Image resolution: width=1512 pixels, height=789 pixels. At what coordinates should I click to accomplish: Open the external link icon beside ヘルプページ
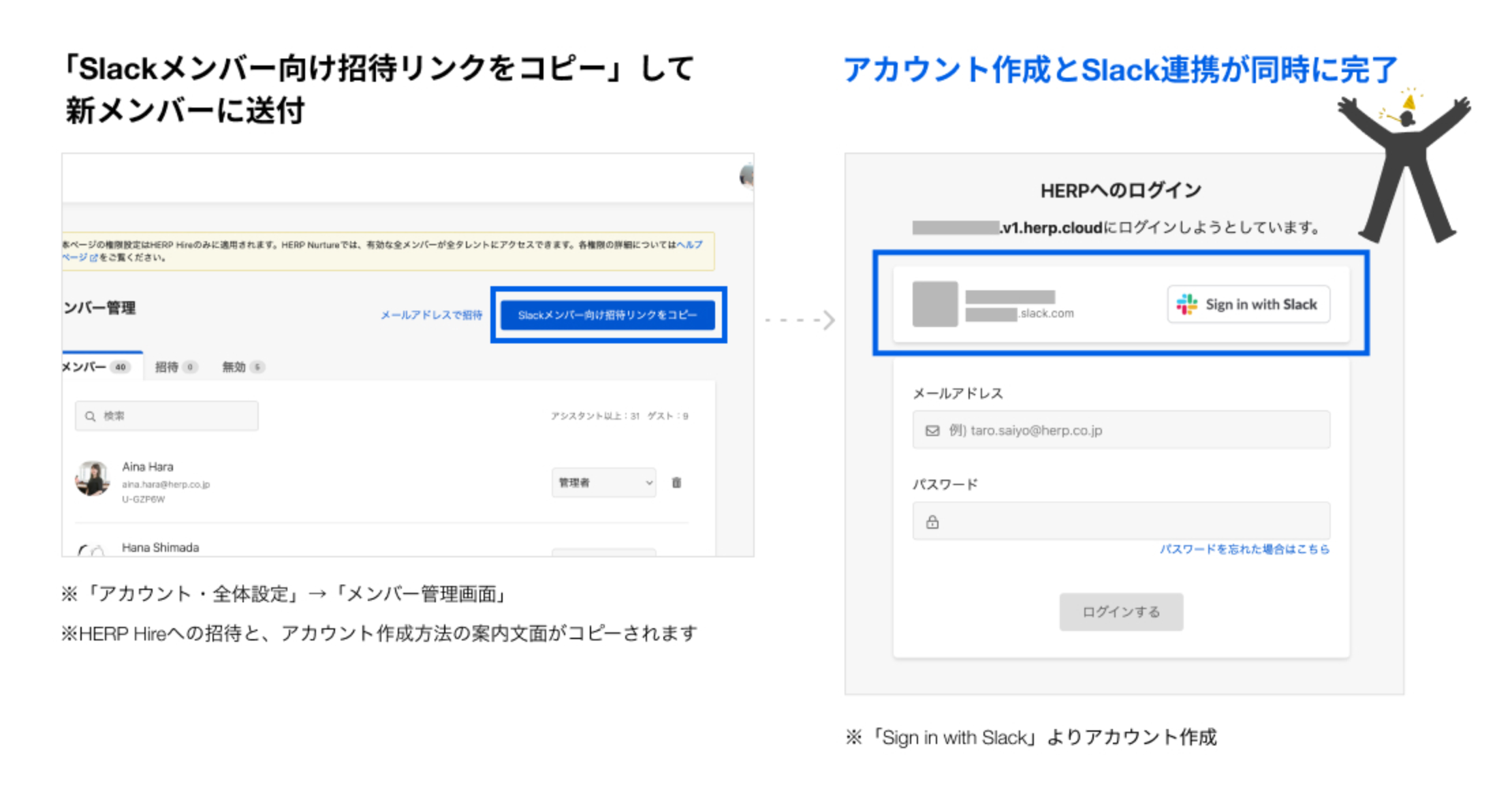93,258
